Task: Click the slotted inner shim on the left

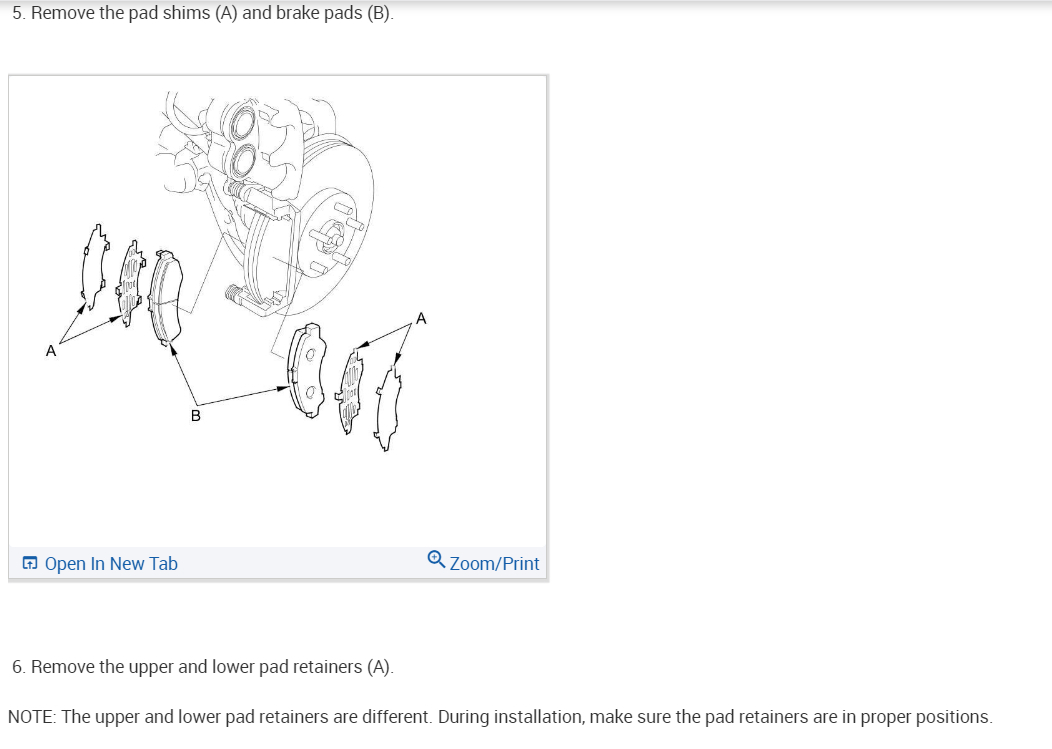Action: click(x=131, y=282)
